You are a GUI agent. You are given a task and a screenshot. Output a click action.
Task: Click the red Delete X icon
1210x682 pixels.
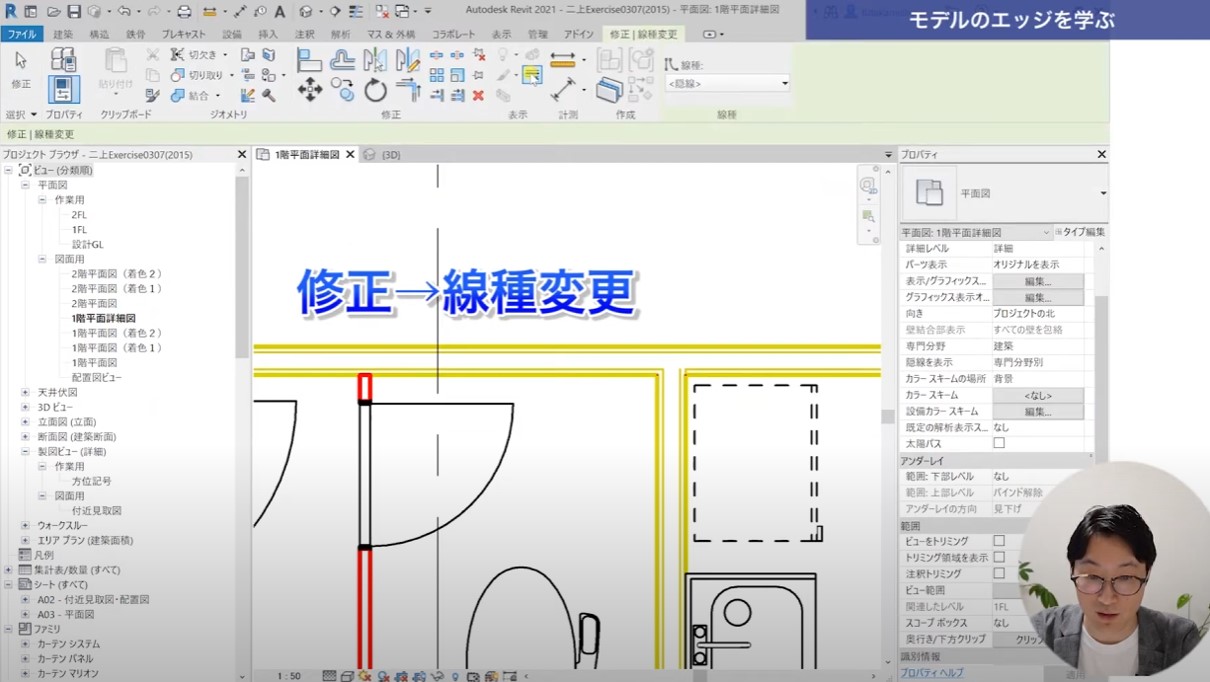478,96
